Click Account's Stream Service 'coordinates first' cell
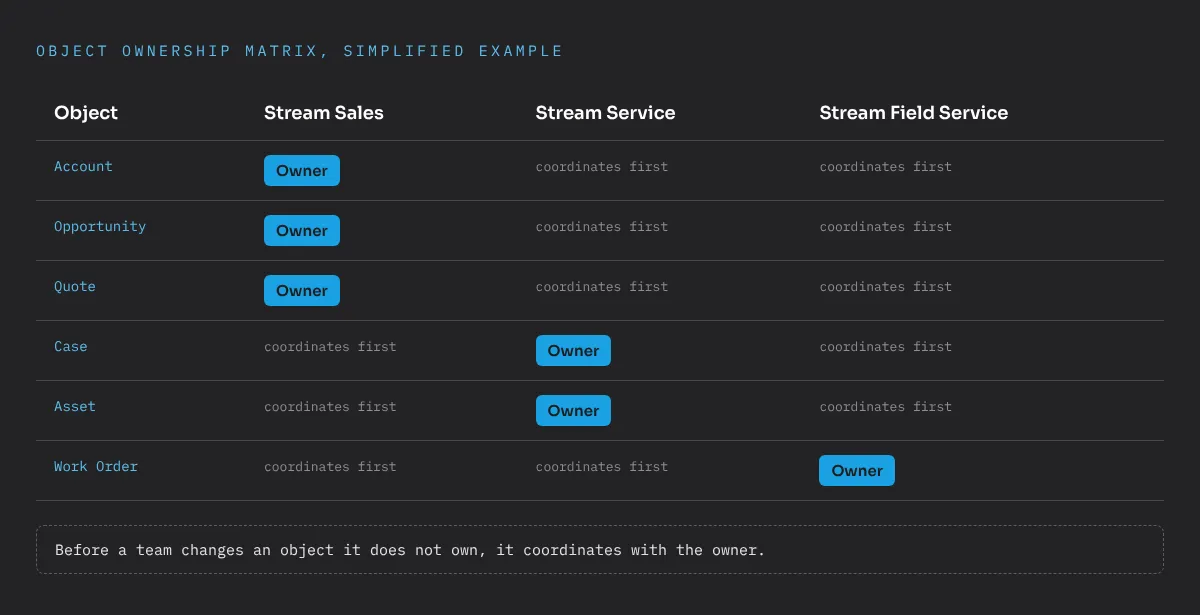 (602, 167)
